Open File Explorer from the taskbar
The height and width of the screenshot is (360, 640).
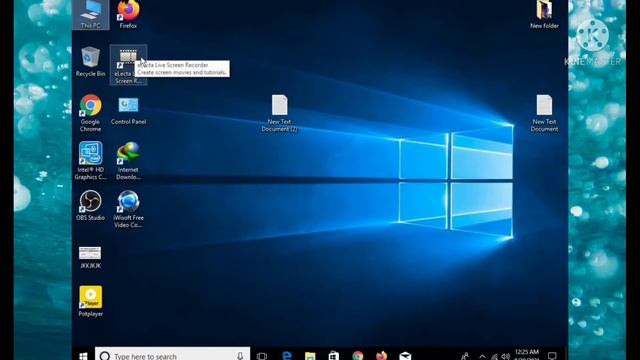(310, 356)
